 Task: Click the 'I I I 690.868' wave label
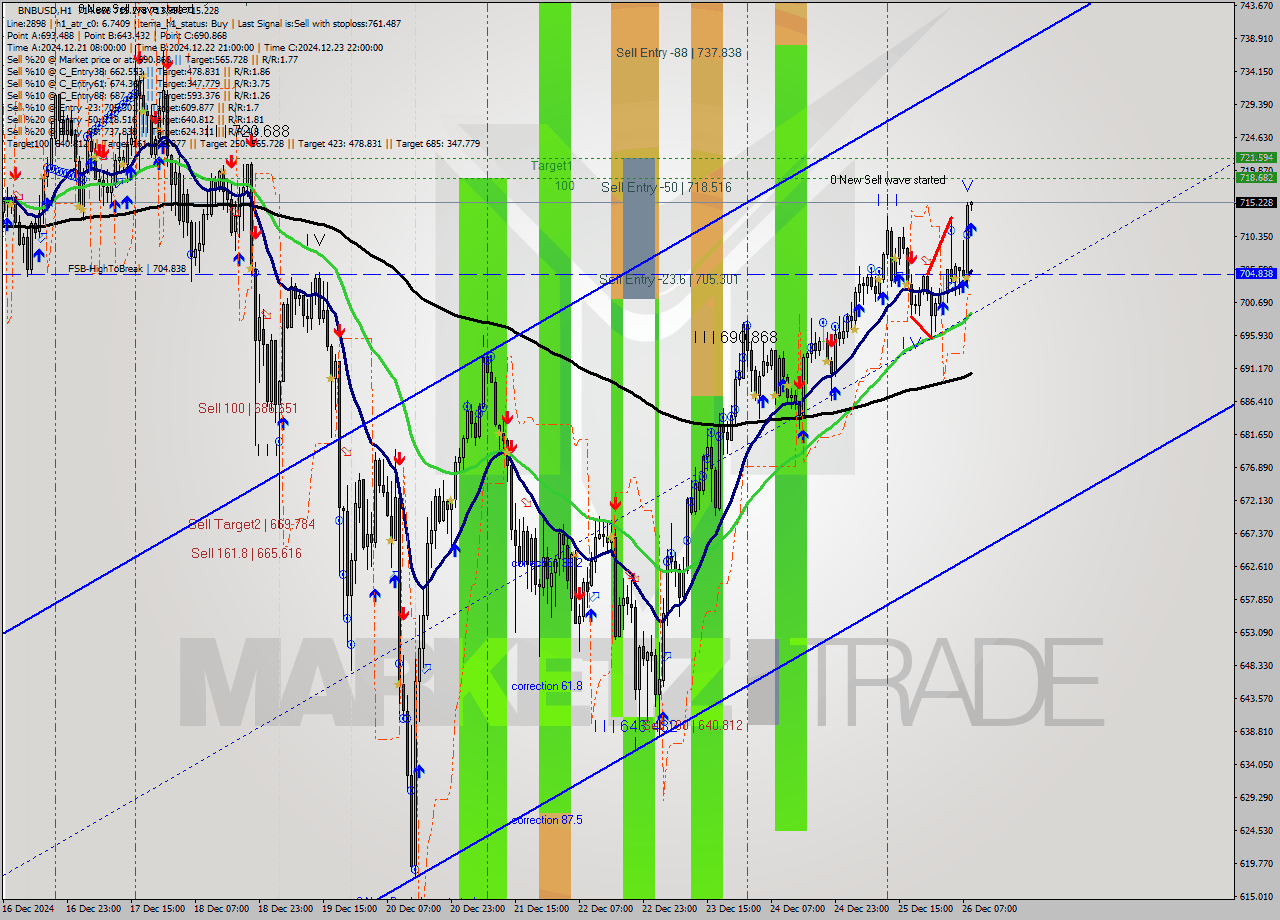(735, 338)
